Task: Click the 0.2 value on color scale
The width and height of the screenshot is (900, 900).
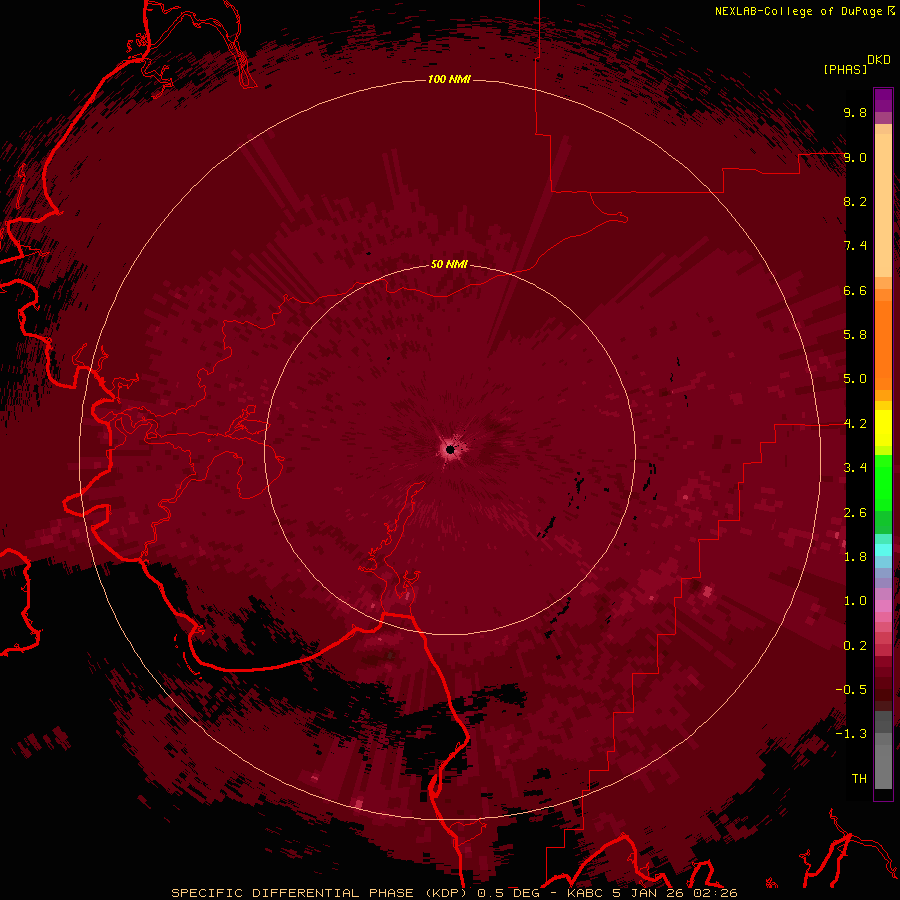Action: (x=855, y=646)
